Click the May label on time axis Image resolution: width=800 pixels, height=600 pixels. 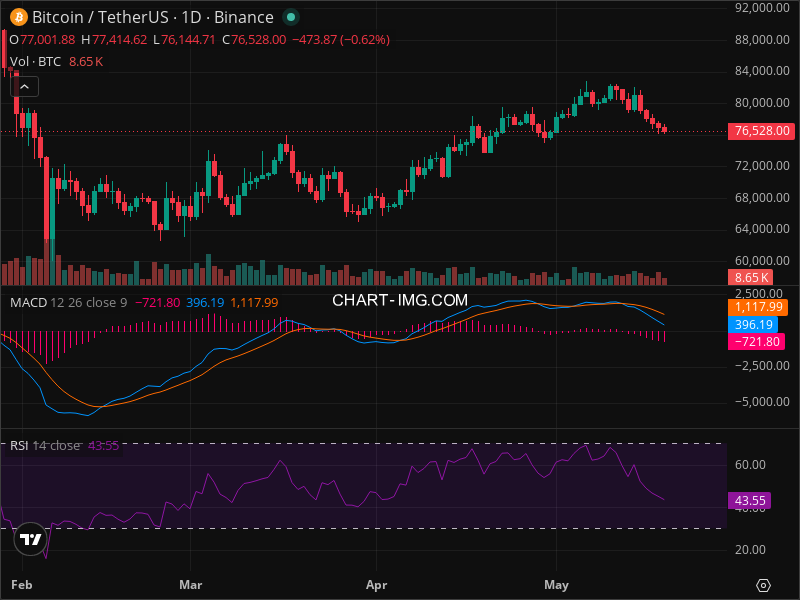pyautogui.click(x=556, y=585)
